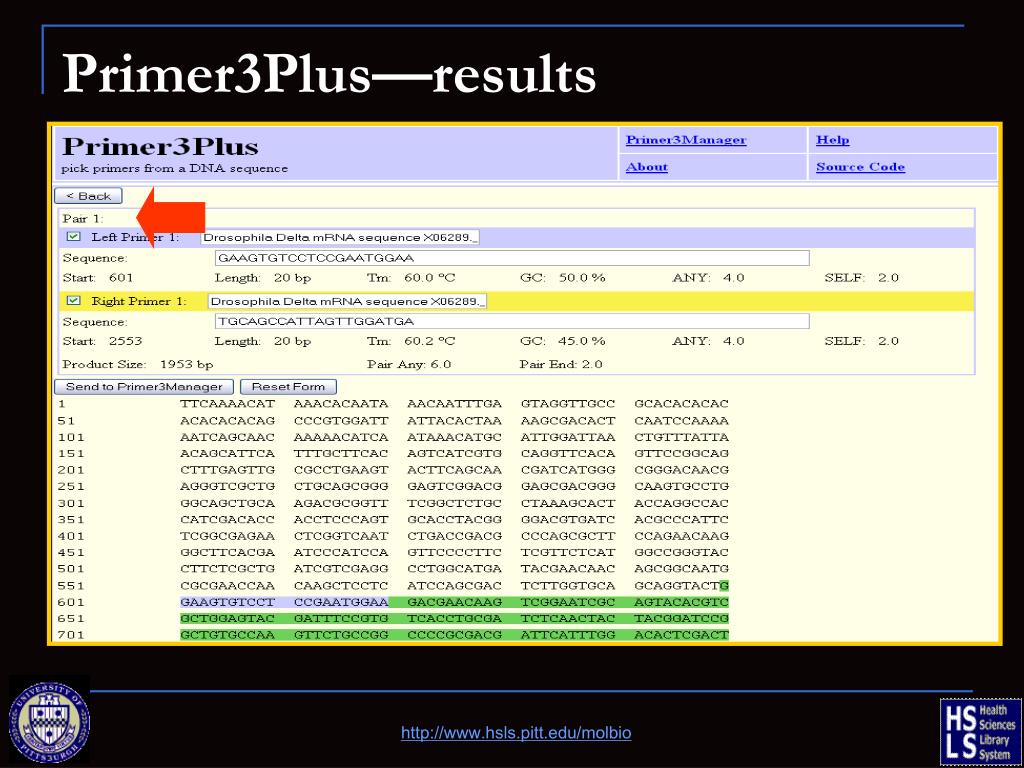Click the sequence block GCACACACAC in row 1

tap(681, 404)
